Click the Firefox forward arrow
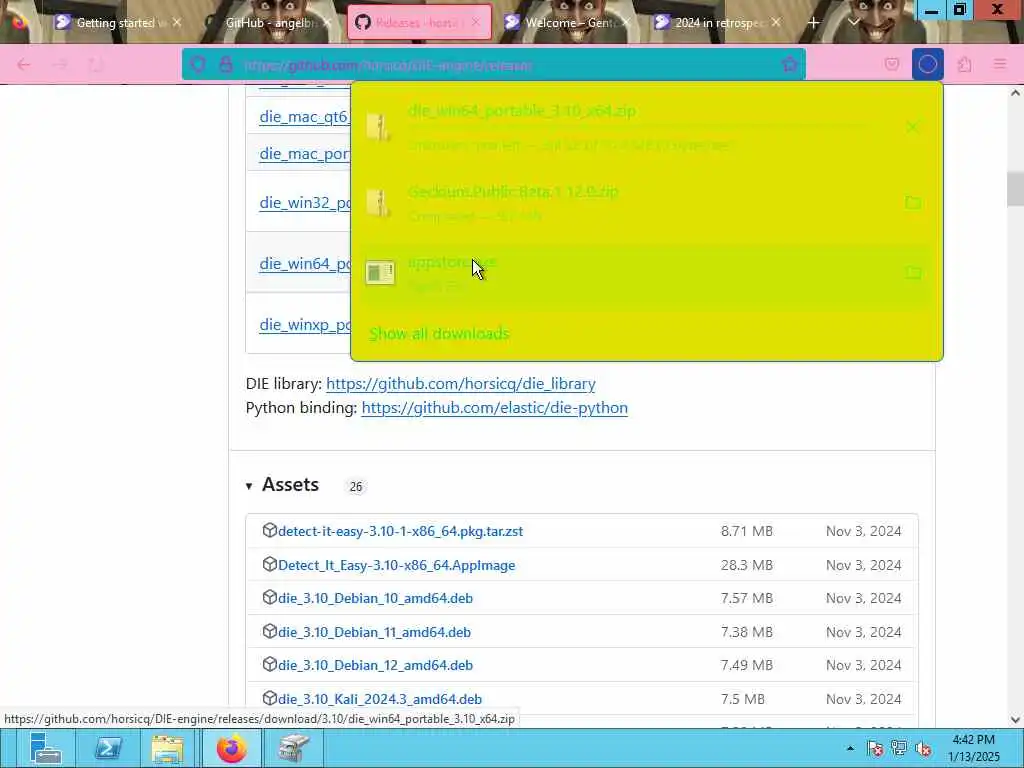The width and height of the screenshot is (1024, 768). click(60, 65)
